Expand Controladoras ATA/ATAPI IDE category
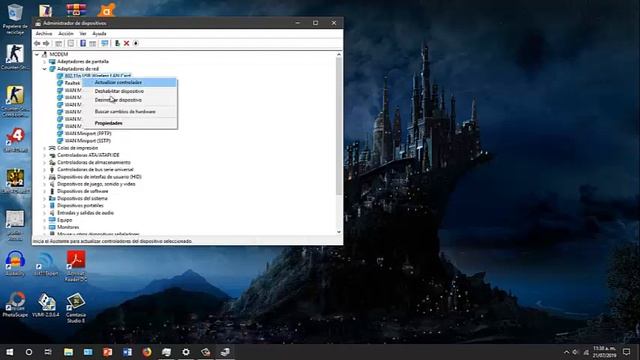 click(x=44, y=156)
